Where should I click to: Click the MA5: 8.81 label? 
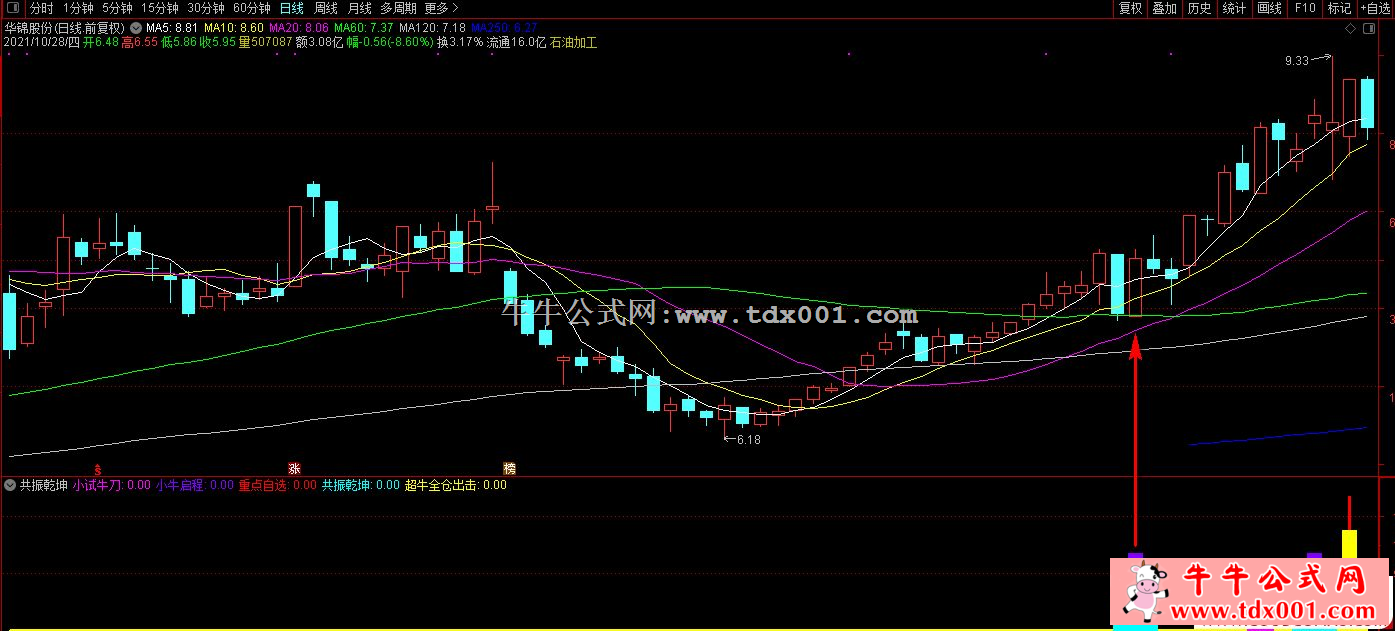[x=171, y=29]
